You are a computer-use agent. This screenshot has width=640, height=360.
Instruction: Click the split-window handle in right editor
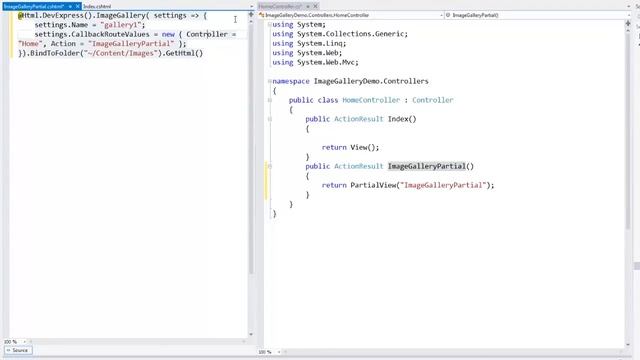click(628, 23)
